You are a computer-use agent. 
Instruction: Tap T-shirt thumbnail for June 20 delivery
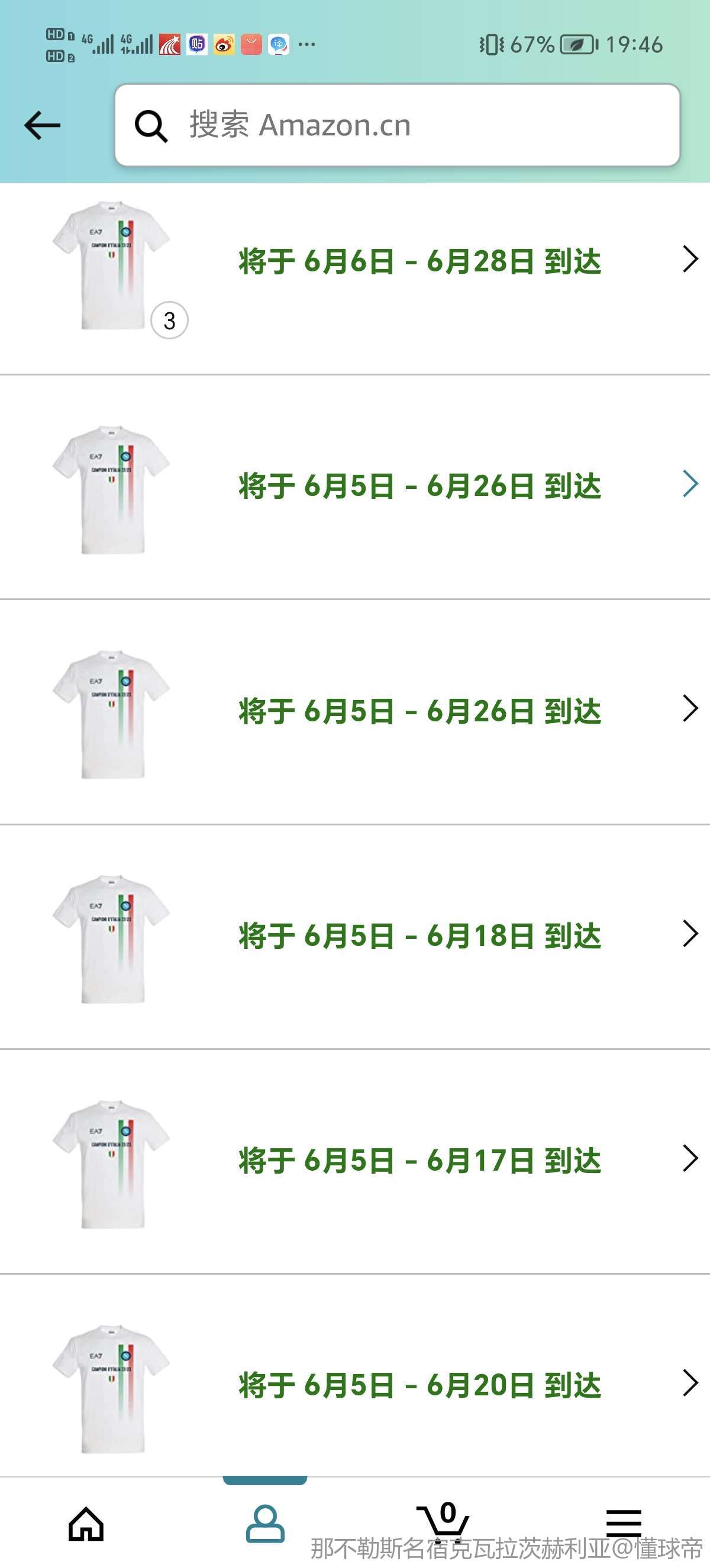pyautogui.click(x=111, y=1389)
